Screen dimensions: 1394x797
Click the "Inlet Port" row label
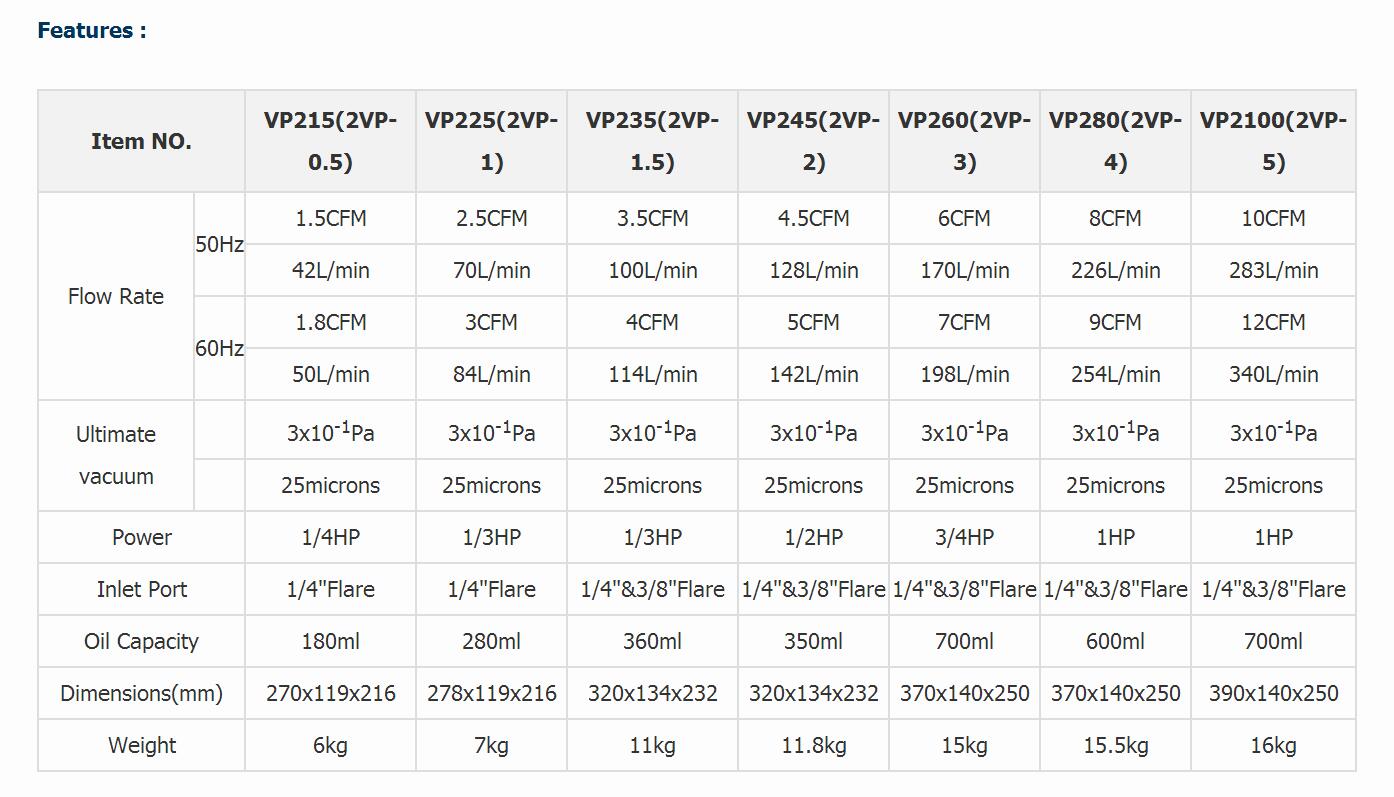pyautogui.click(x=141, y=590)
